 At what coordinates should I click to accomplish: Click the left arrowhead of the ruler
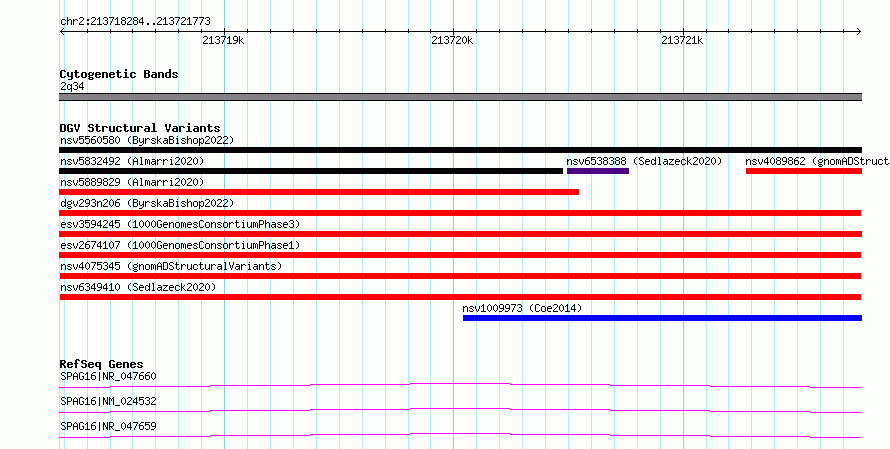62,32
